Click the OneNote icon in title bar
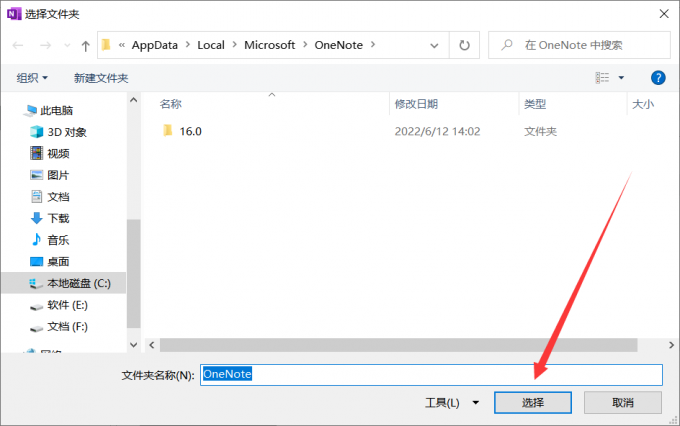The image size is (680, 426). tap(14, 14)
